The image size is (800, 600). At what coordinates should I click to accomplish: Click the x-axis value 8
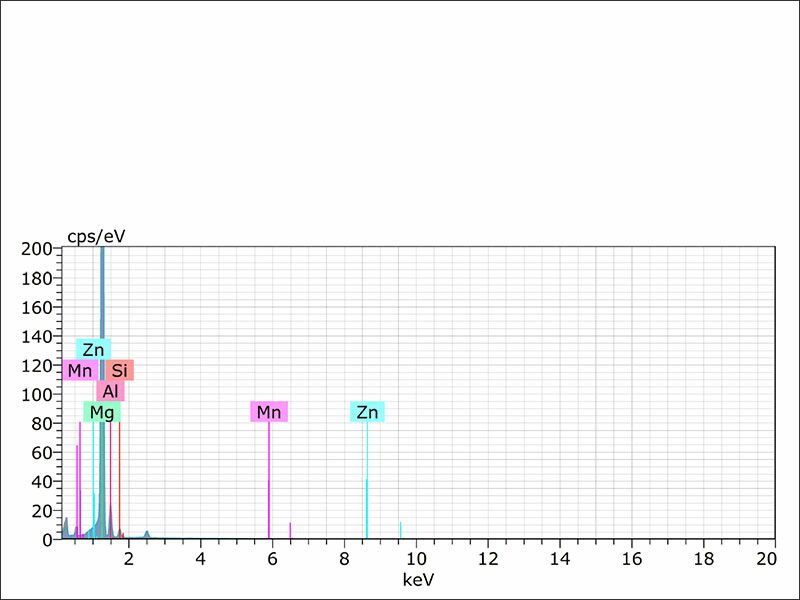click(344, 559)
